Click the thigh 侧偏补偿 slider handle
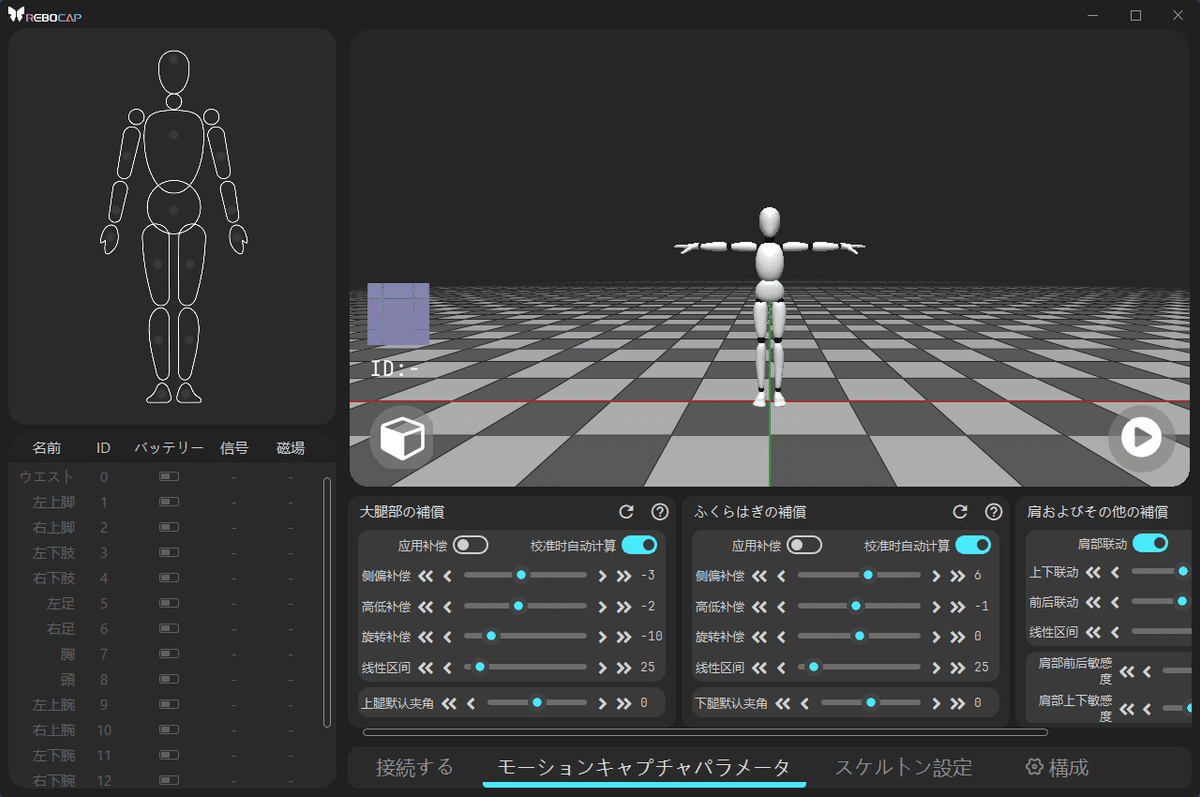1200x797 pixels. (x=521, y=575)
